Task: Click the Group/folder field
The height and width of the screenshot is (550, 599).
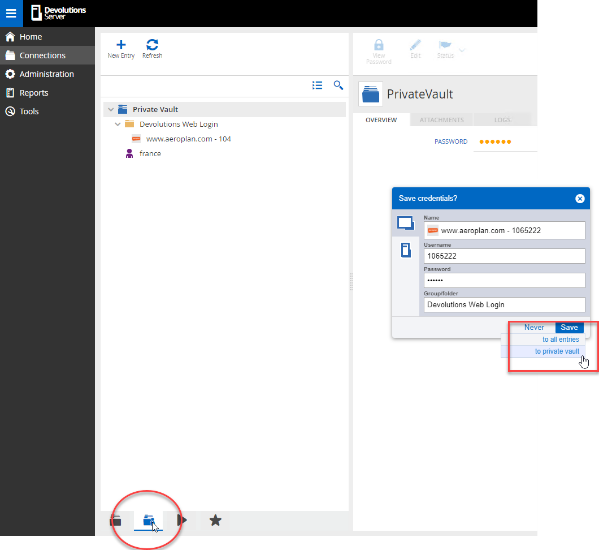Action: coord(504,305)
